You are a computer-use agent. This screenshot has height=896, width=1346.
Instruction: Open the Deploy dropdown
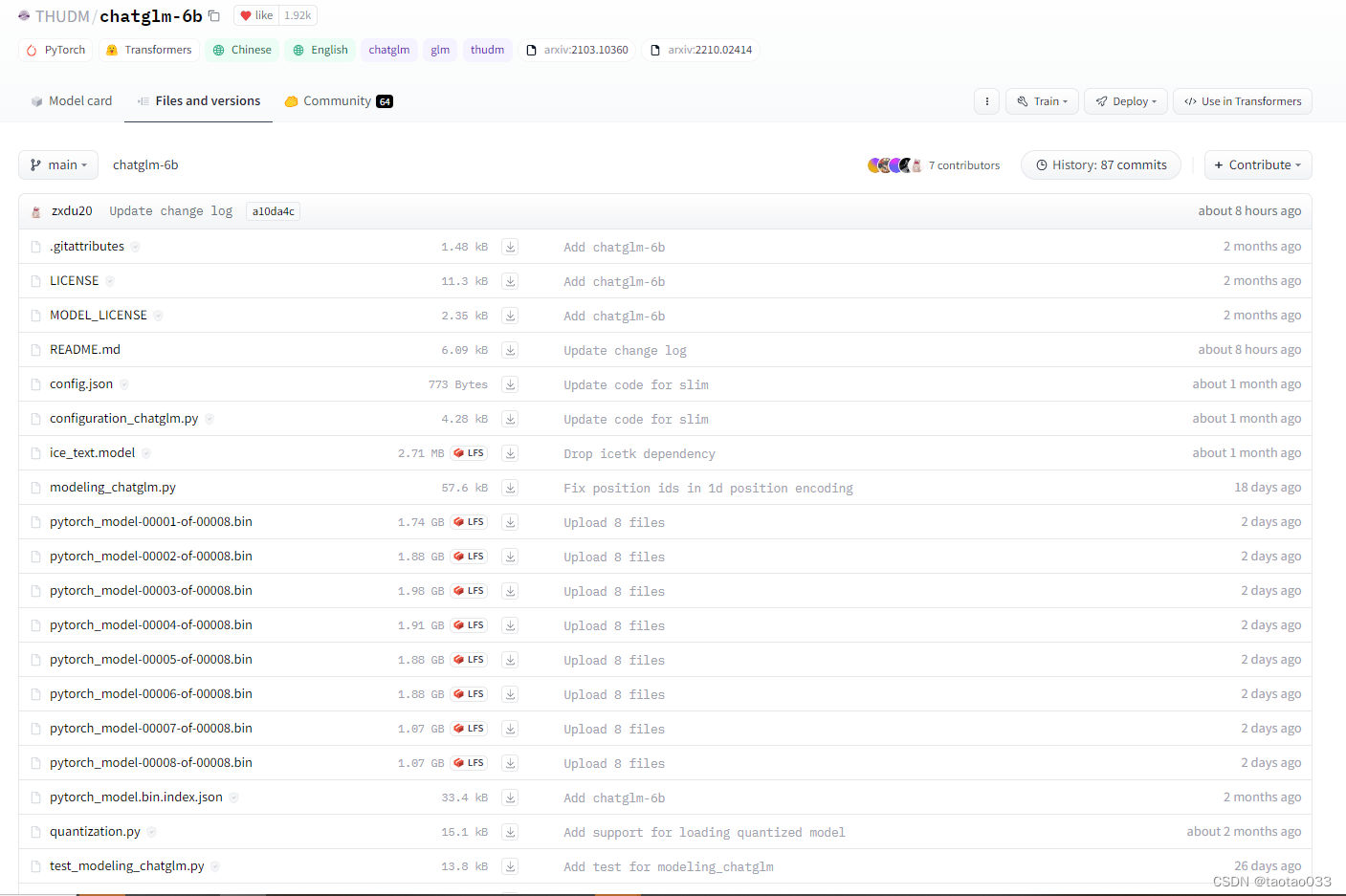pos(1125,100)
